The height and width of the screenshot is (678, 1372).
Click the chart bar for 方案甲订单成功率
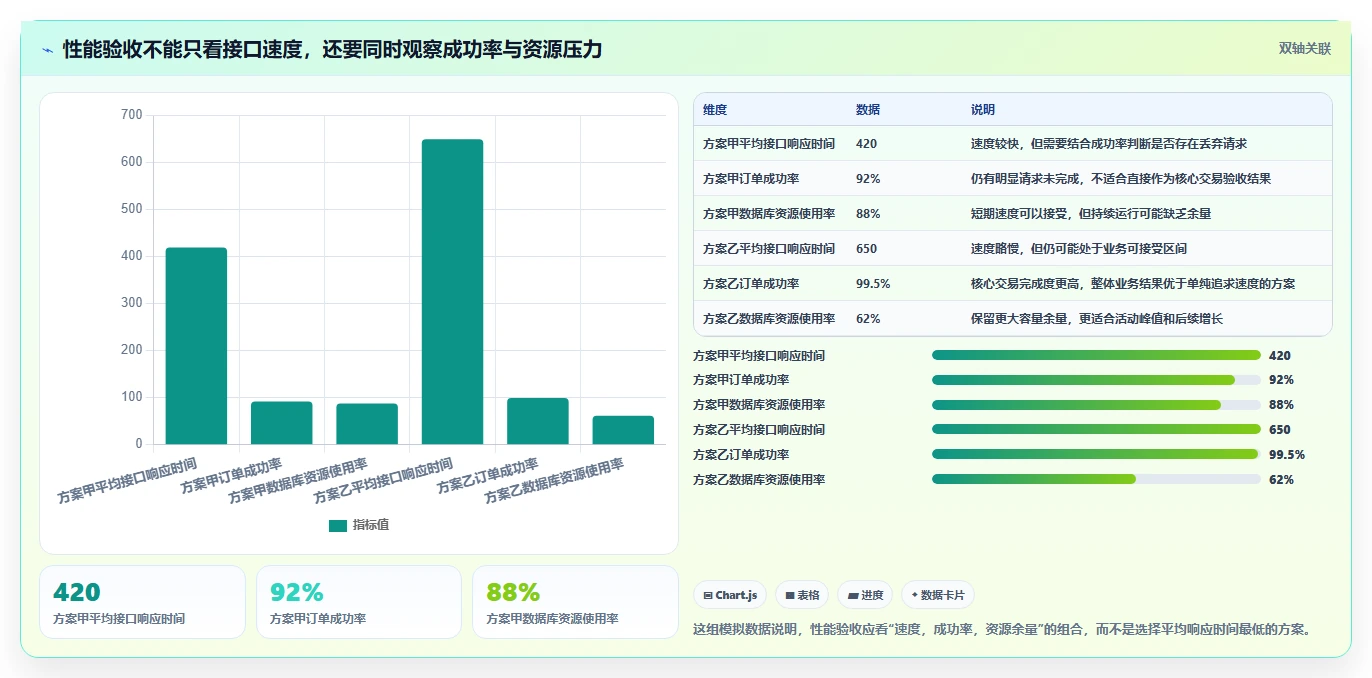point(281,423)
